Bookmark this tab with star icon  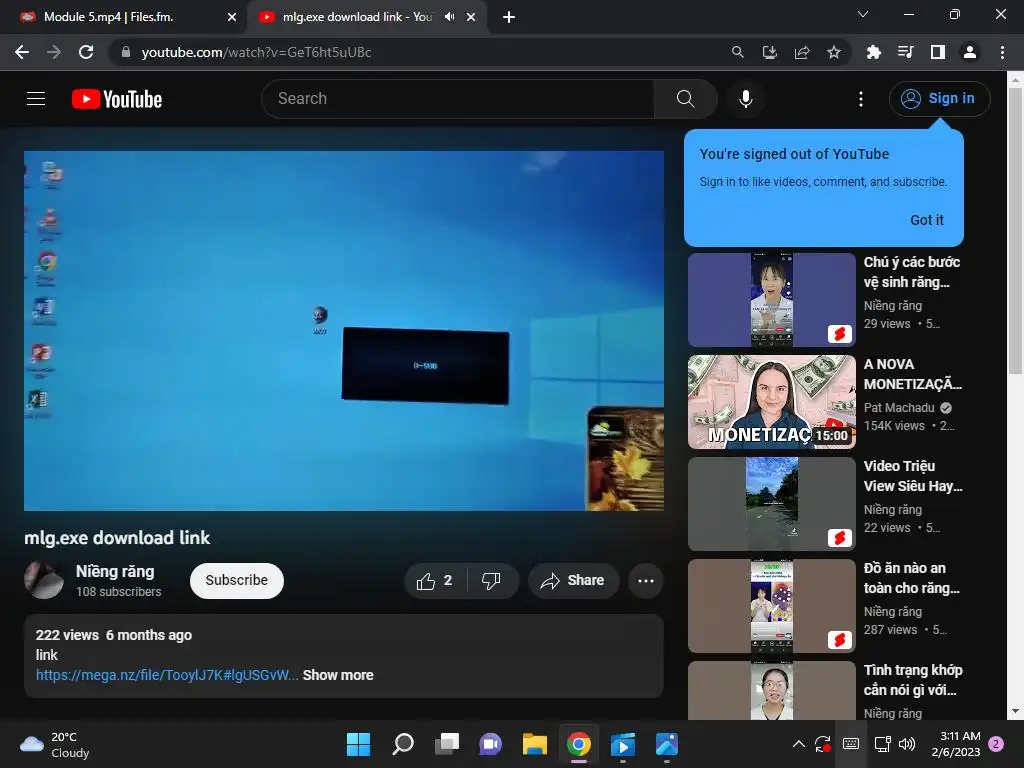833,52
